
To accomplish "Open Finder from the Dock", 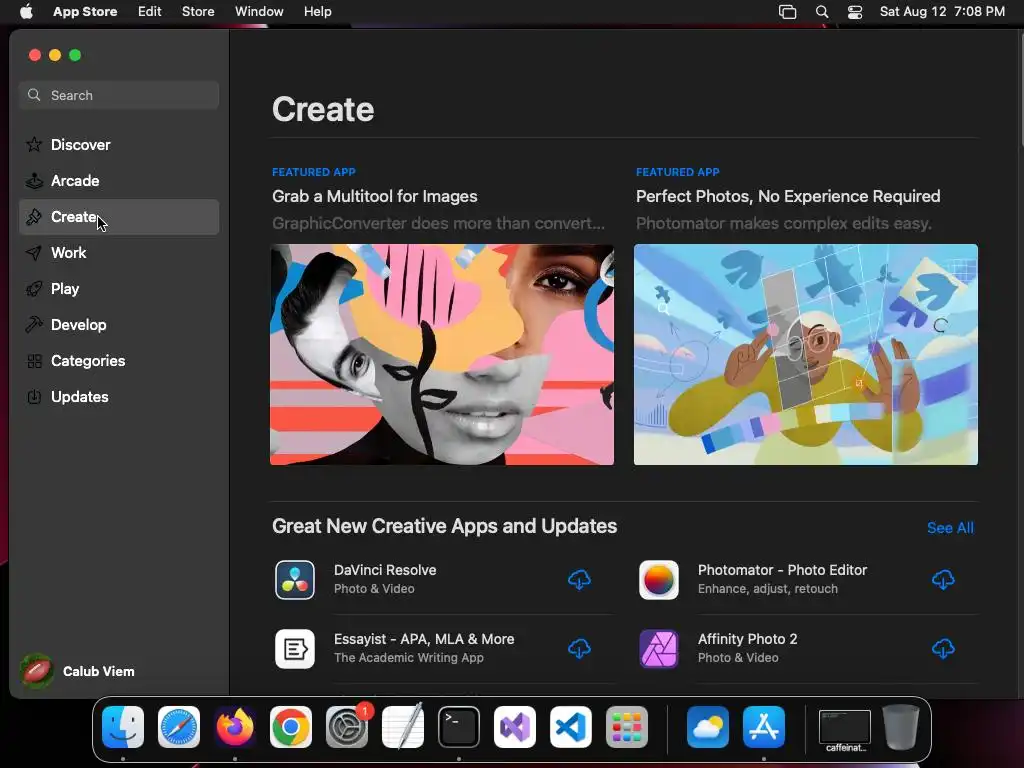I will [x=123, y=727].
